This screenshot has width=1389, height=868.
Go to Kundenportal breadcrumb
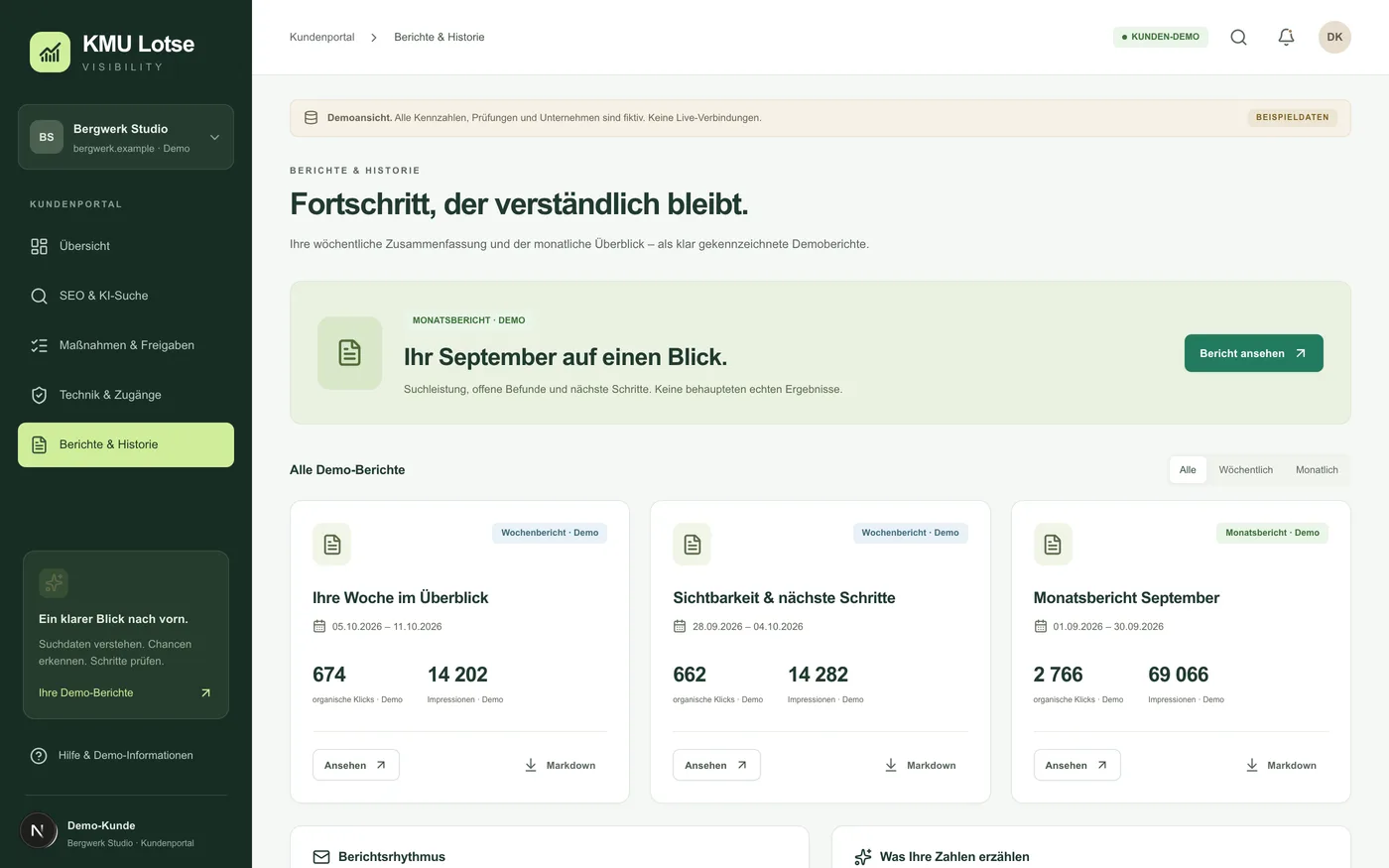[x=321, y=37]
